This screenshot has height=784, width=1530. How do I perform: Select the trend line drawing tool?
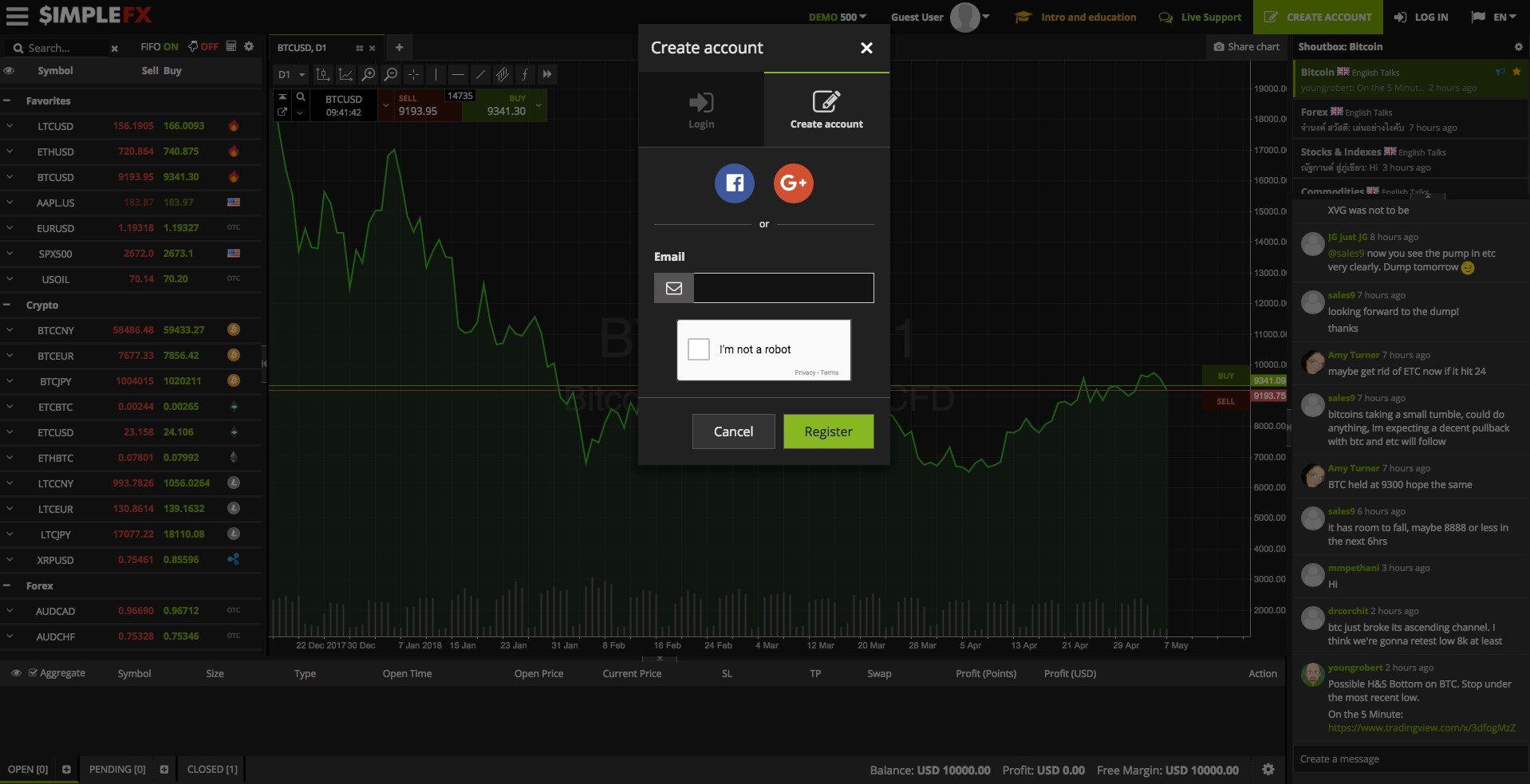point(480,74)
